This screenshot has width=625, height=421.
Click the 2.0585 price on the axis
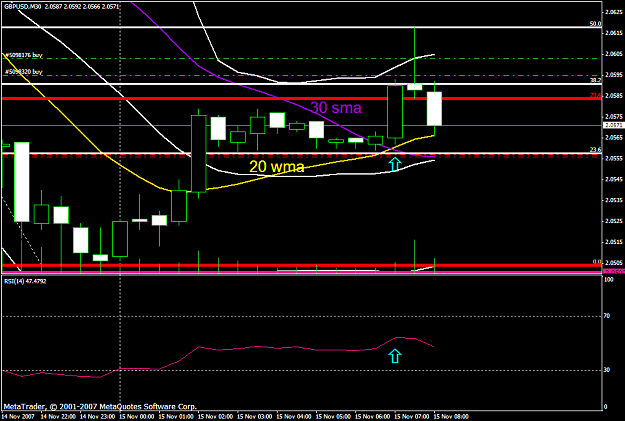click(614, 96)
